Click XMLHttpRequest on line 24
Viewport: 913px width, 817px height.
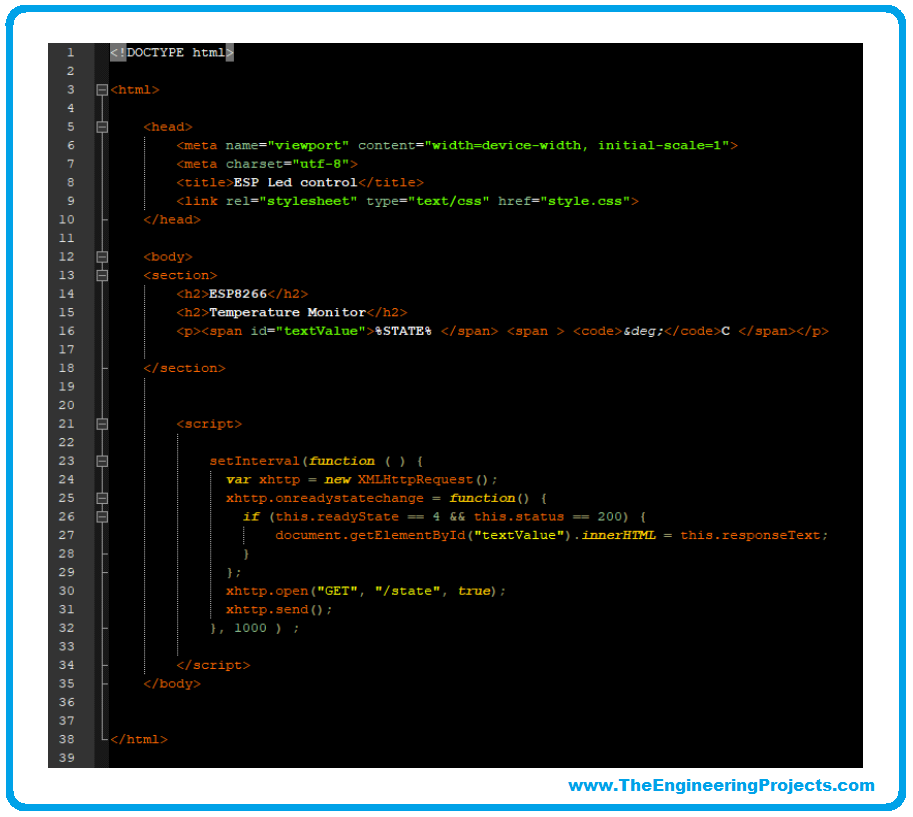click(415, 480)
